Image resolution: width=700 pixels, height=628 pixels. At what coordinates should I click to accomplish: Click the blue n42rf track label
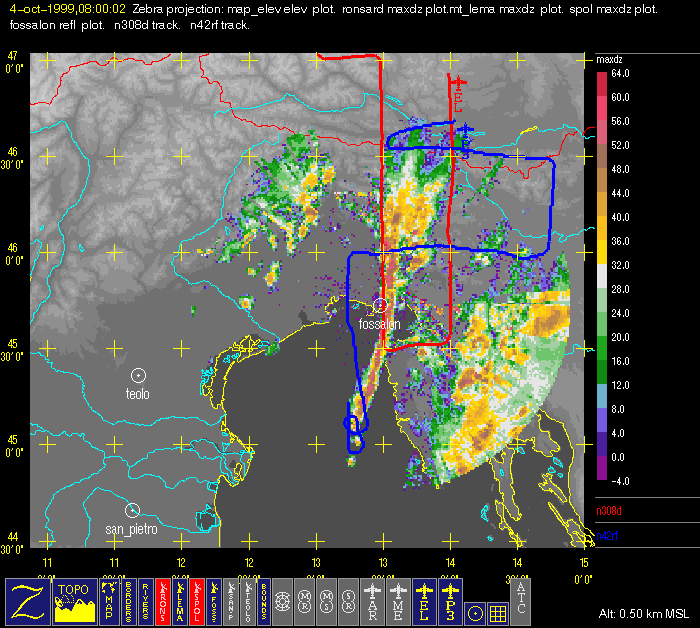point(608,538)
